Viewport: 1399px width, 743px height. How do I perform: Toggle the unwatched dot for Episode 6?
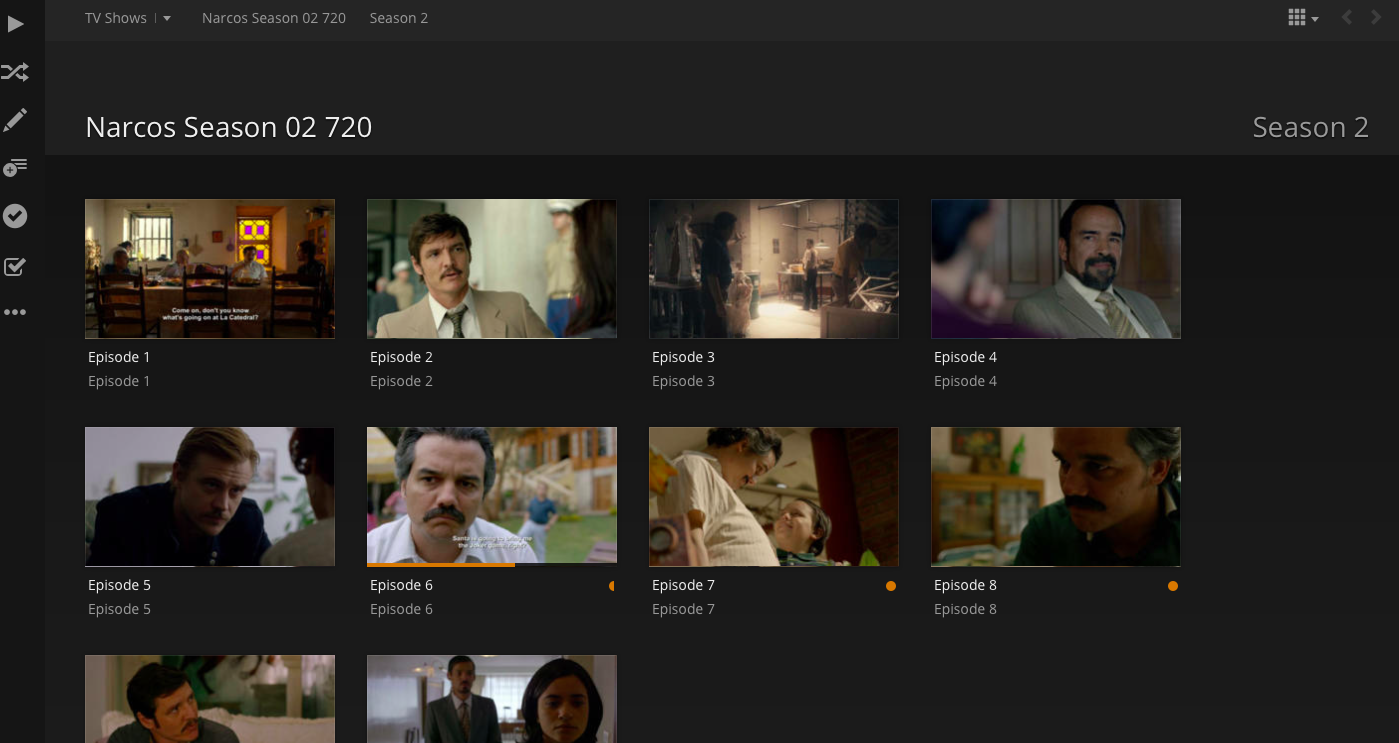(x=611, y=586)
